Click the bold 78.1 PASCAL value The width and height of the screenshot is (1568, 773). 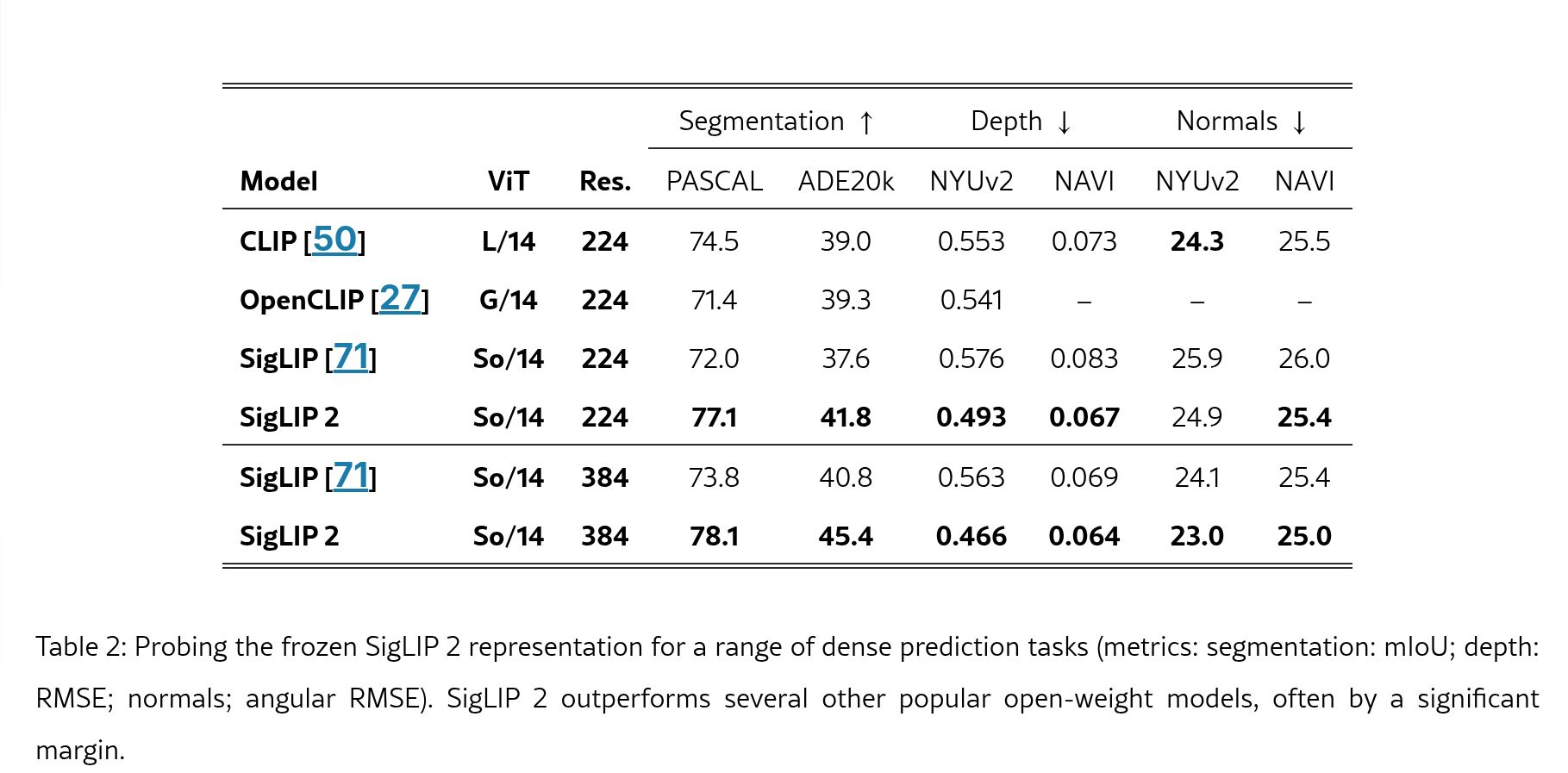pyautogui.click(x=714, y=536)
